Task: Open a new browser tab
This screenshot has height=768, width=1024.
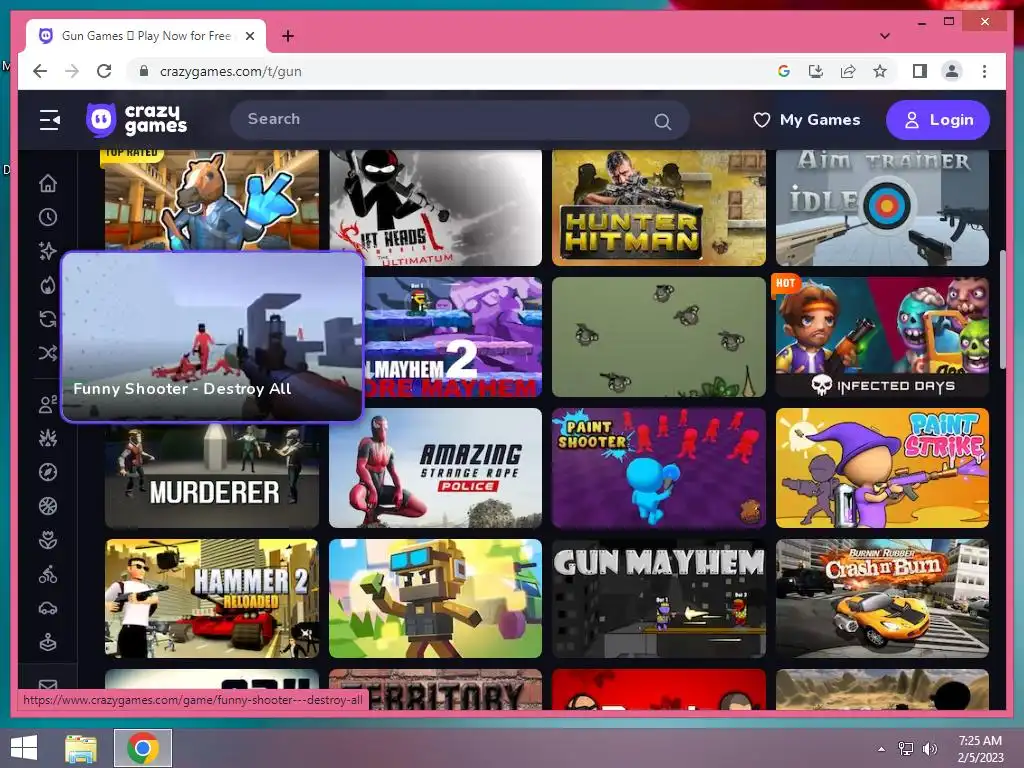Action: coord(288,36)
